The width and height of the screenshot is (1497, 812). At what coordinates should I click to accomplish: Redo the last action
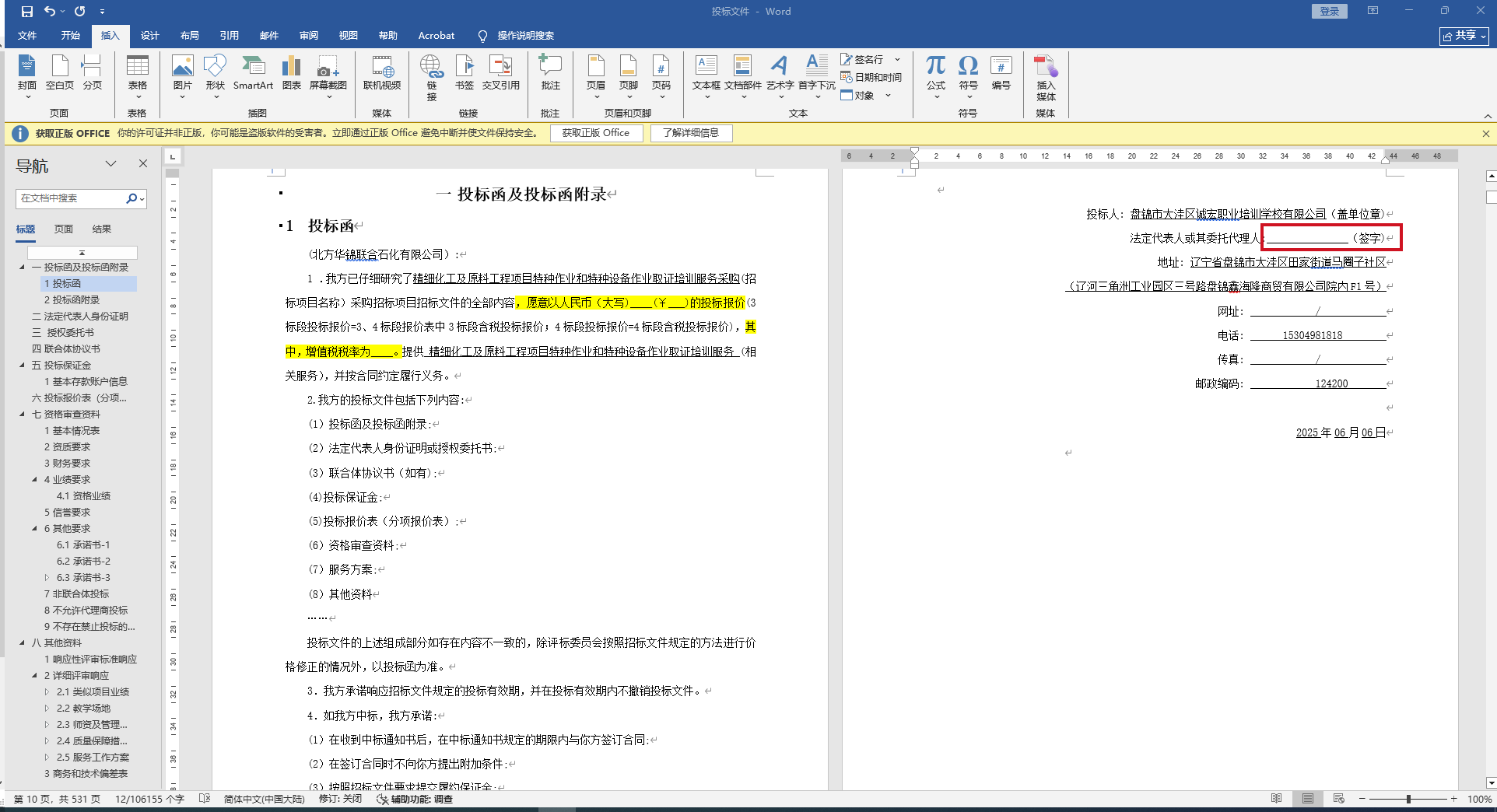(80, 12)
